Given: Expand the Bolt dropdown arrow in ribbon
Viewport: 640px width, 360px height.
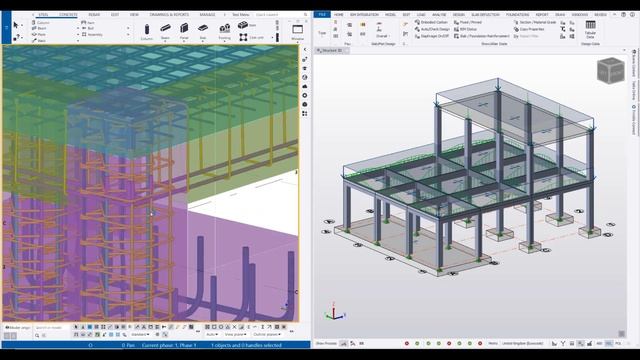Looking at the screenshot, I should coord(128,29).
